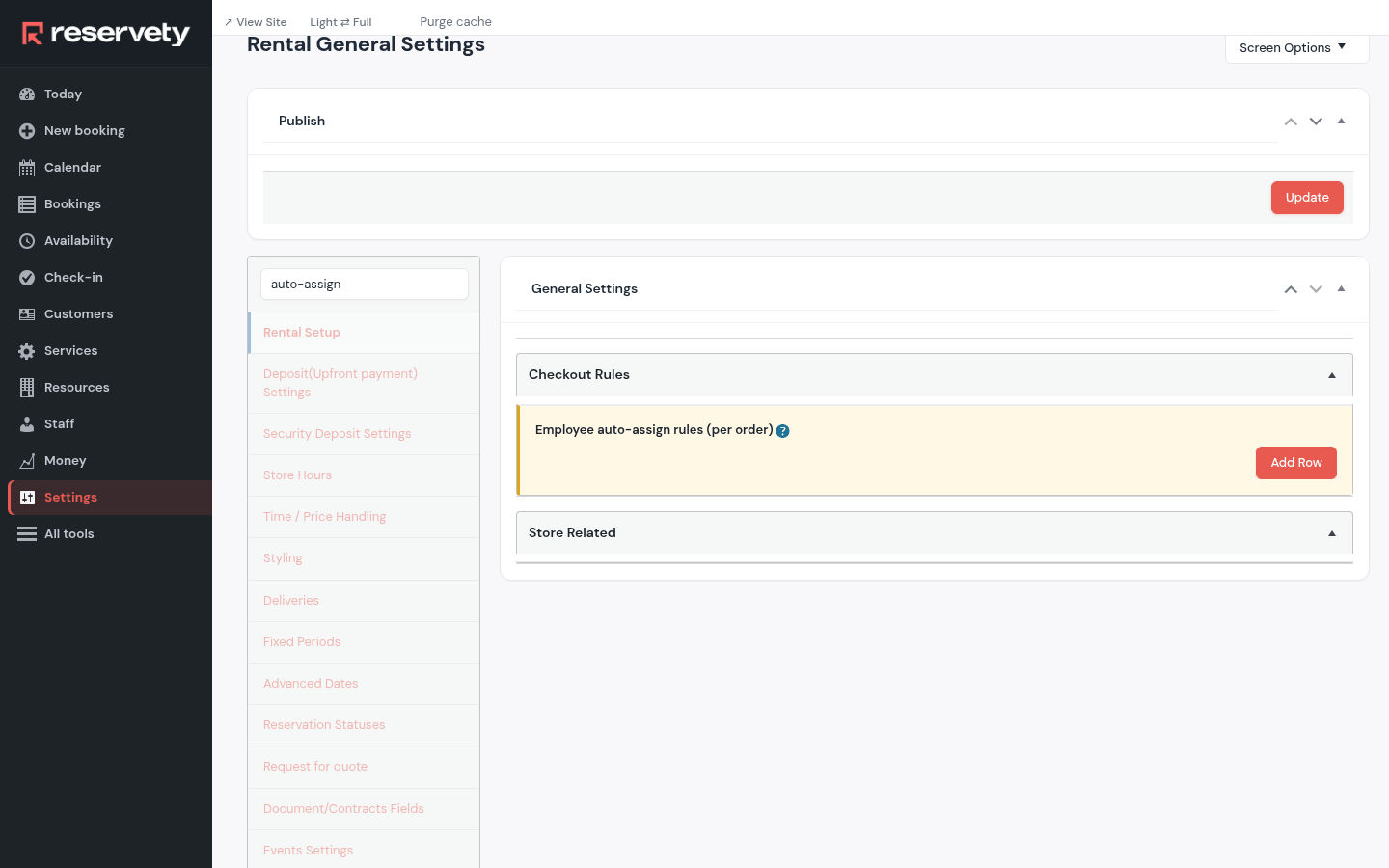Move General Settings panel down
This screenshot has height=868, width=1389.
tap(1316, 289)
